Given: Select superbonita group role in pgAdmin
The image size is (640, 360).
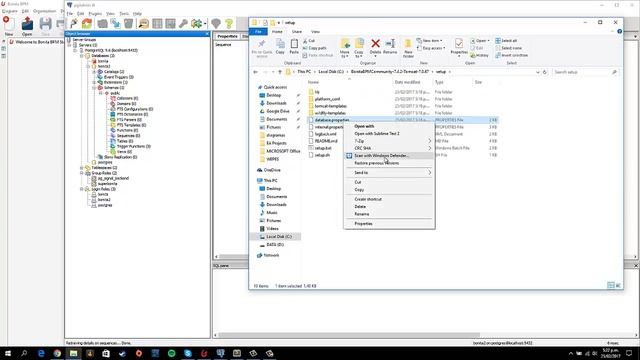Looking at the screenshot, I should (x=107, y=184).
